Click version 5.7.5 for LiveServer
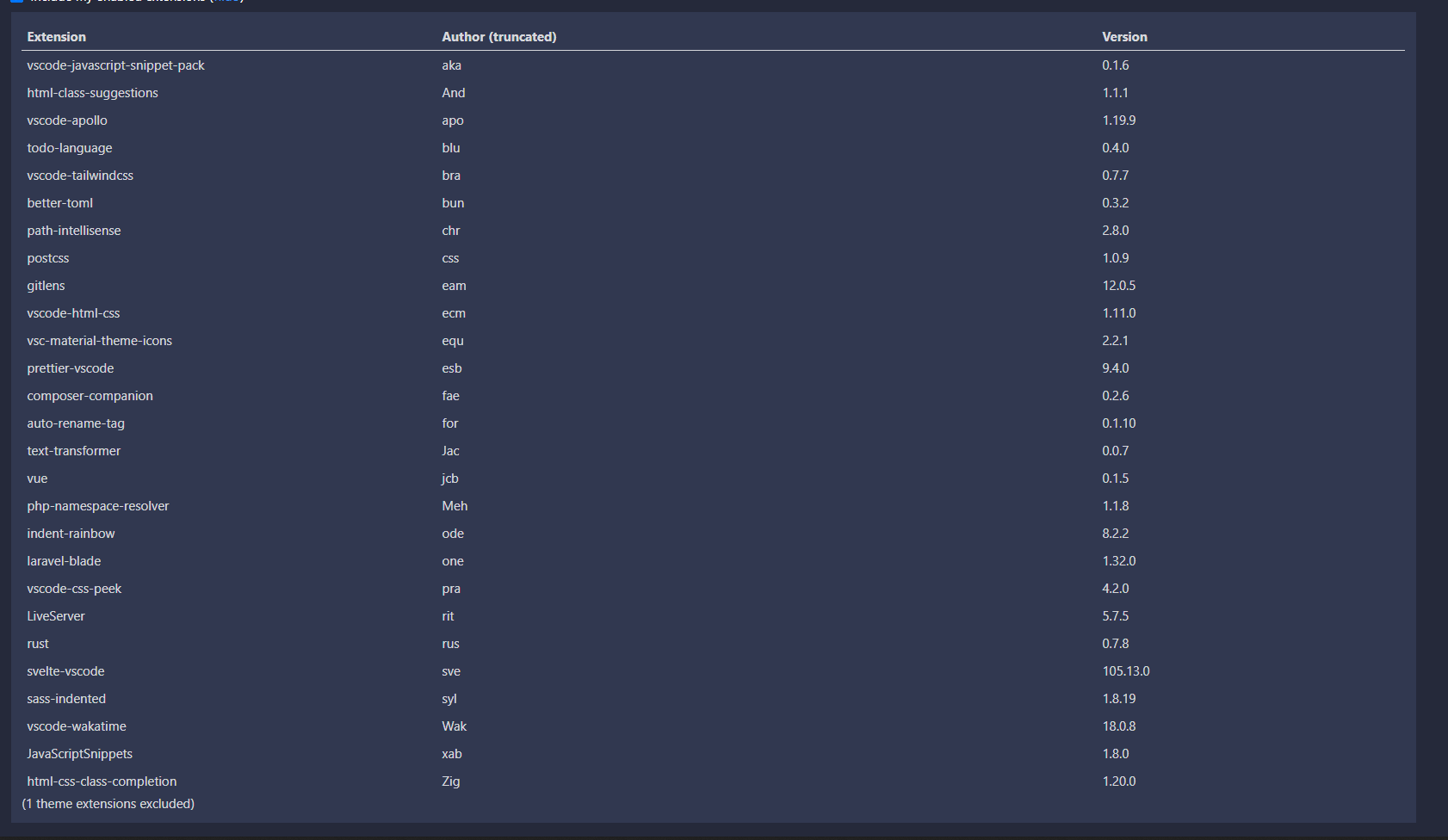The height and width of the screenshot is (840, 1448). 1116,616
